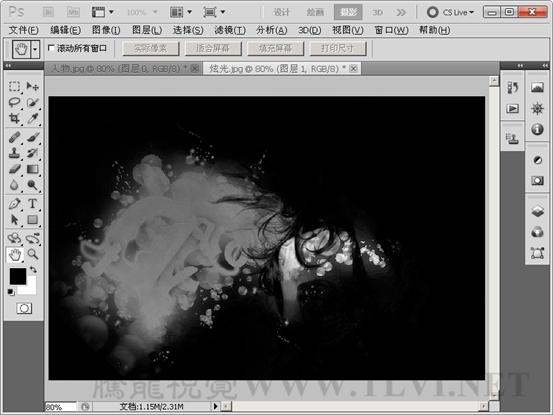Select the Blur tool
Image resolution: width=553 pixels, height=415 pixels.
pos(14,185)
